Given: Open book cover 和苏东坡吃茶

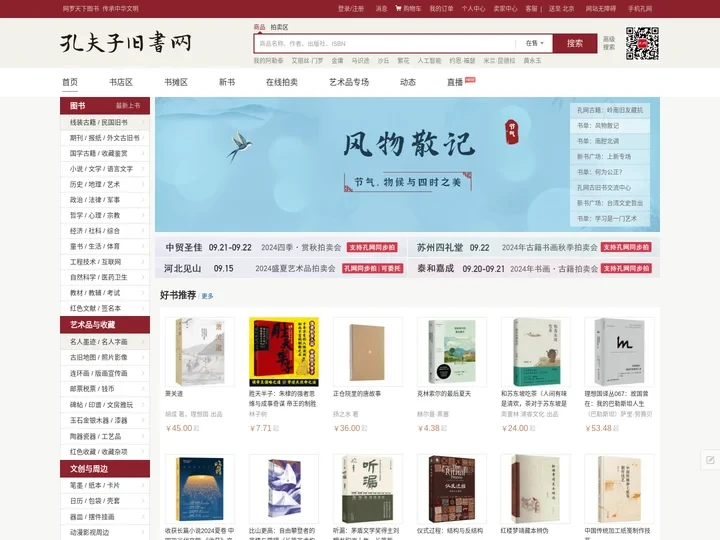Looking at the screenshot, I should pos(536,352).
